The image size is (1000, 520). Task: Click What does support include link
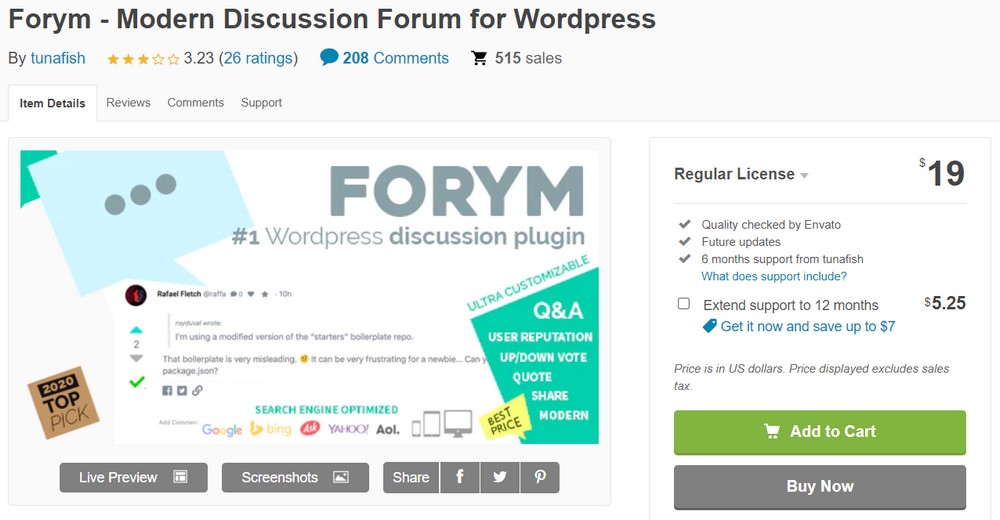point(774,276)
